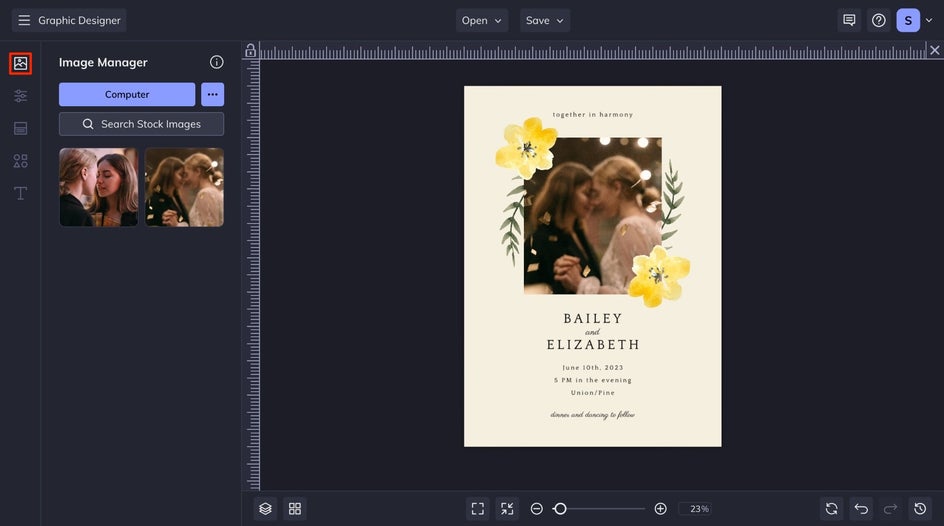944x526 pixels.
Task: Click the reset/refresh canvas icon
Action: coord(831,509)
